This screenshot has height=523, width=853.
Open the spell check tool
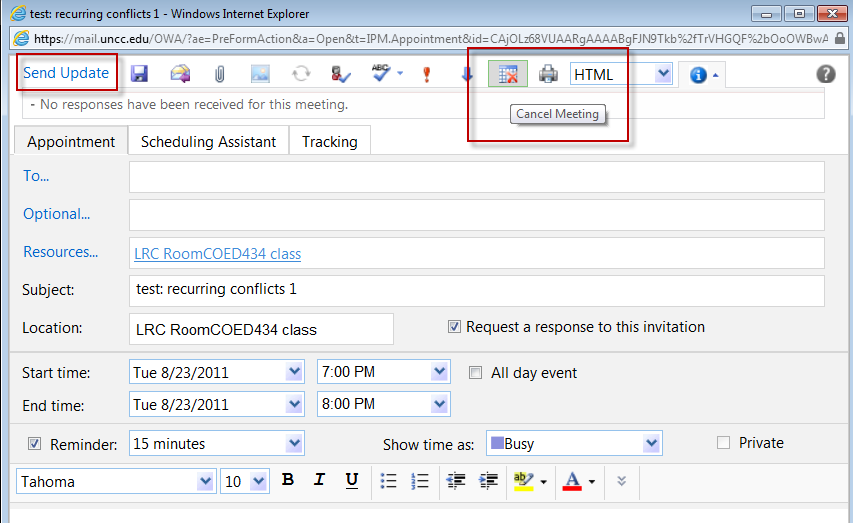pyautogui.click(x=381, y=74)
